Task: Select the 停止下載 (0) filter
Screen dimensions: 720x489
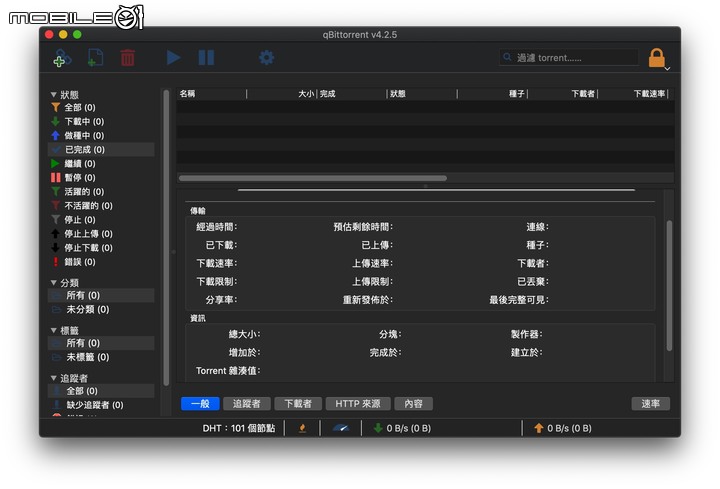Action: [101, 248]
